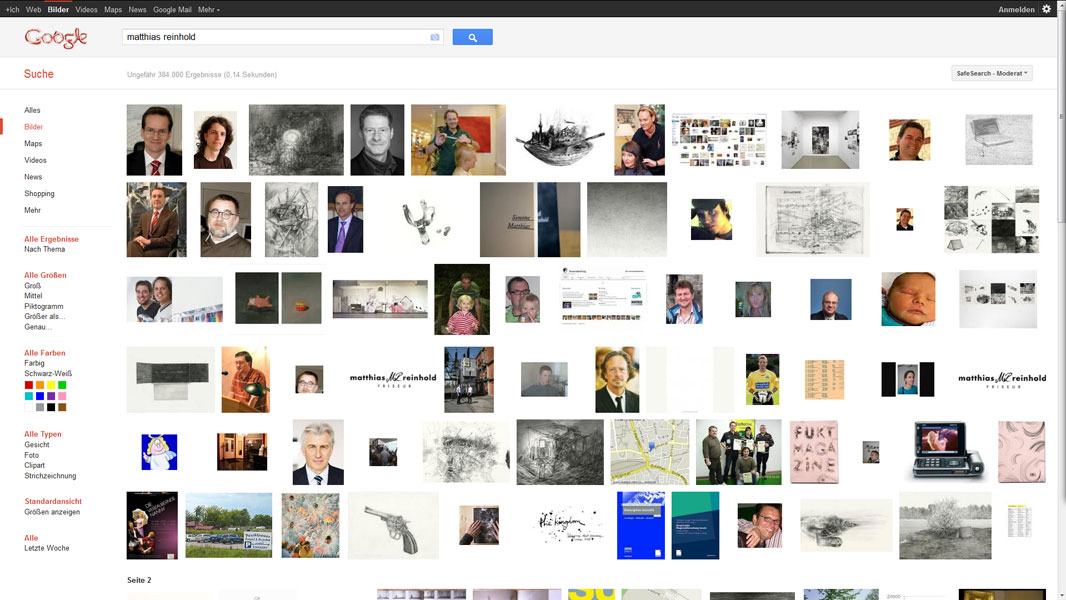Image resolution: width=1066 pixels, height=600 pixels.
Task: Filter by Gesicht image type
Action: coord(37,445)
